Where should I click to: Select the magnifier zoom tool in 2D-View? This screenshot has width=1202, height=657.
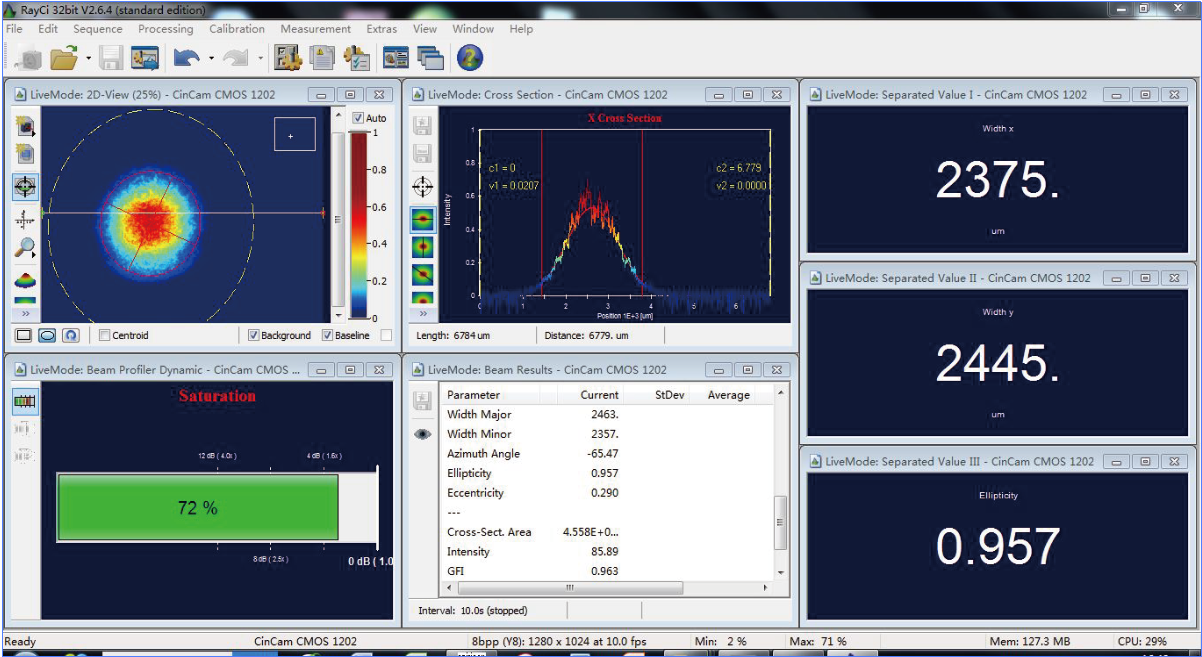[25, 248]
